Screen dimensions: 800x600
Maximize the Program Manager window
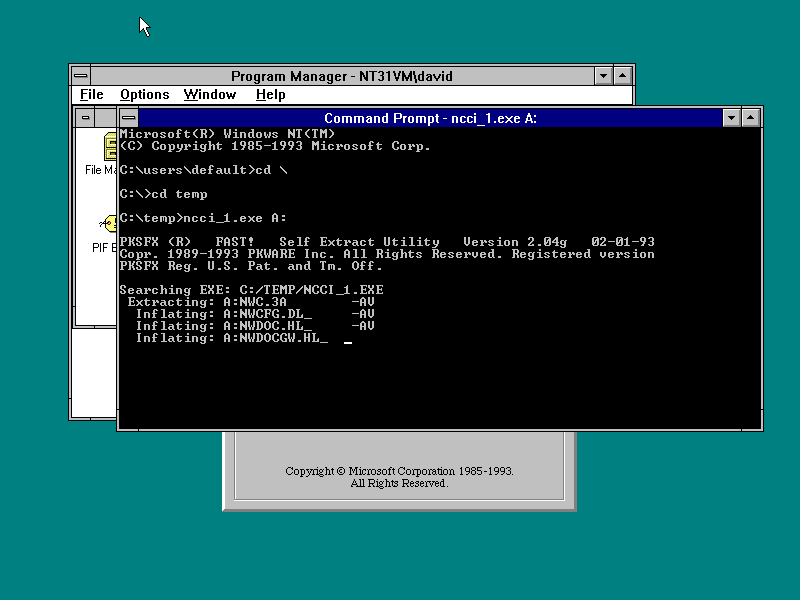622,76
